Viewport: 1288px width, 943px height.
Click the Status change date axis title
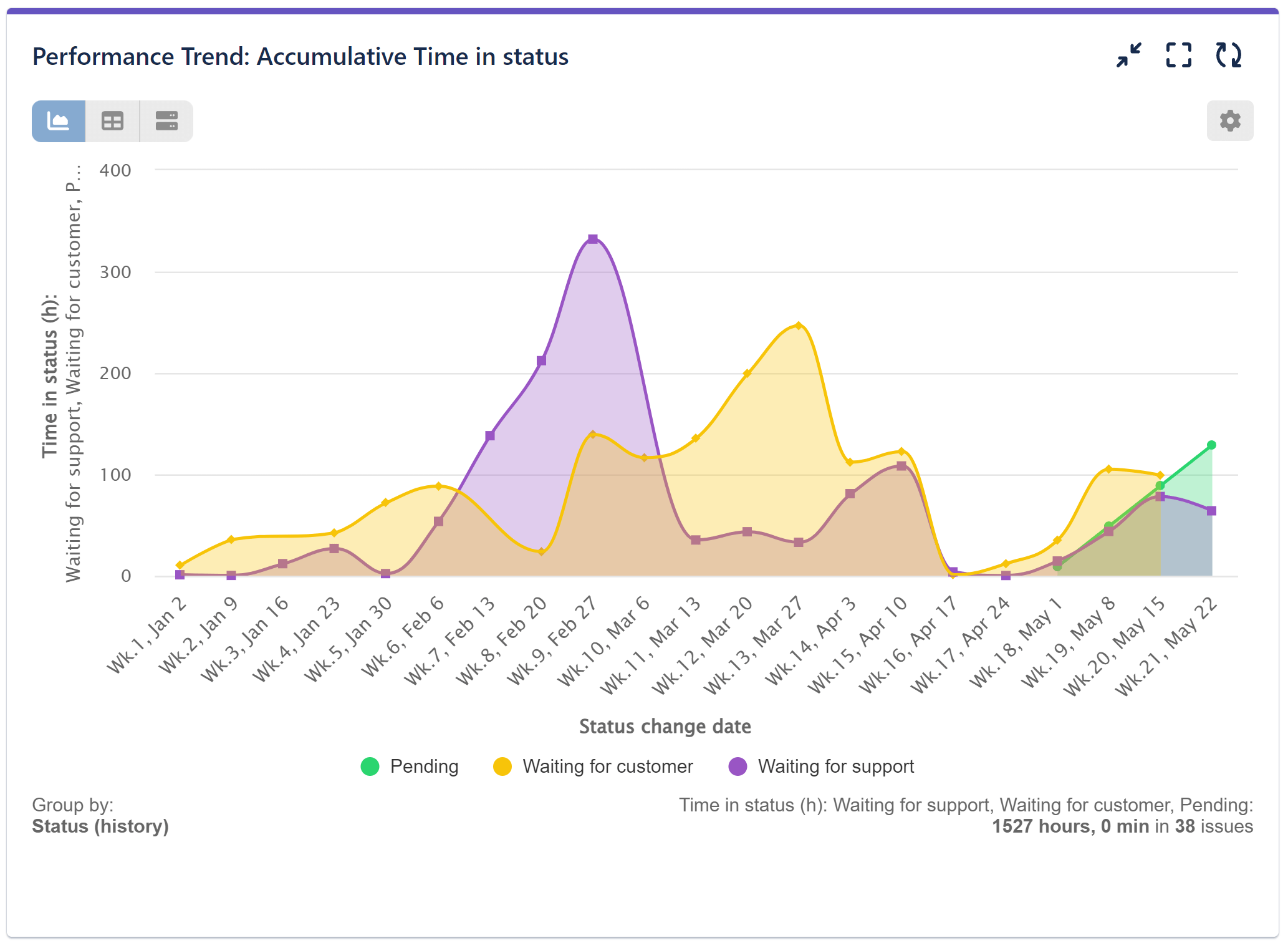coord(665,726)
